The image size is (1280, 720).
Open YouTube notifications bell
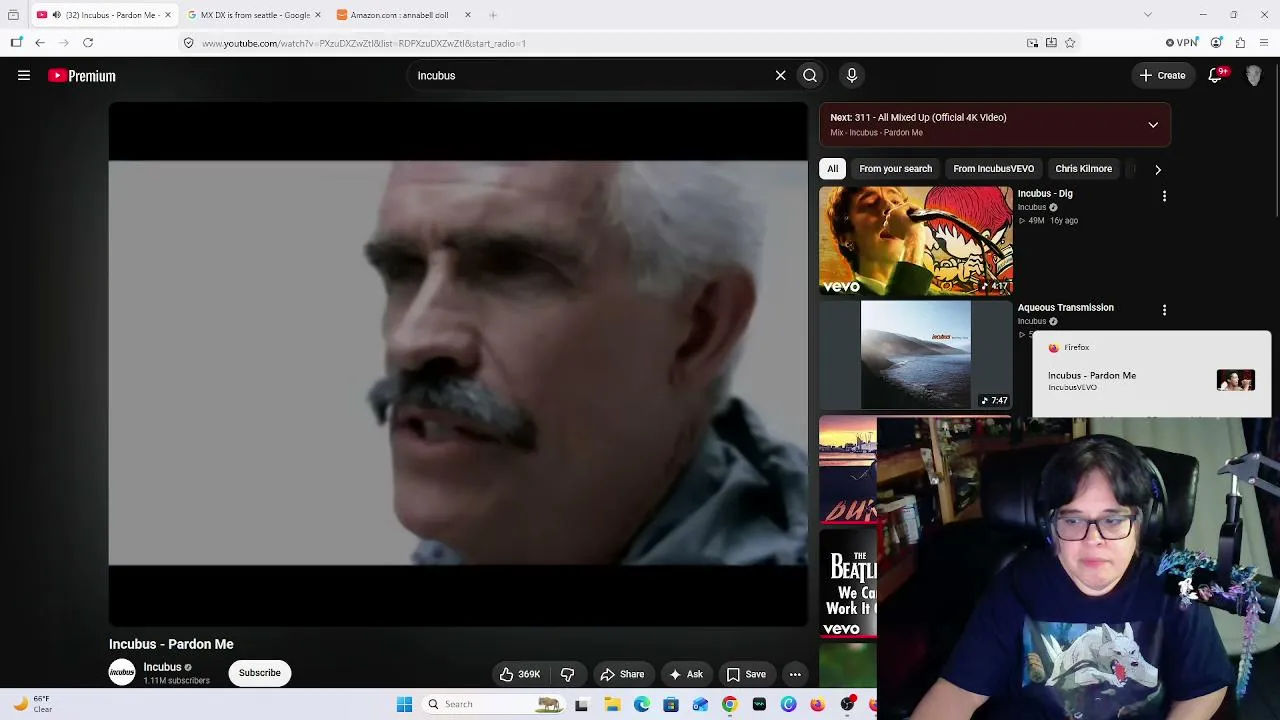[x=1216, y=75]
